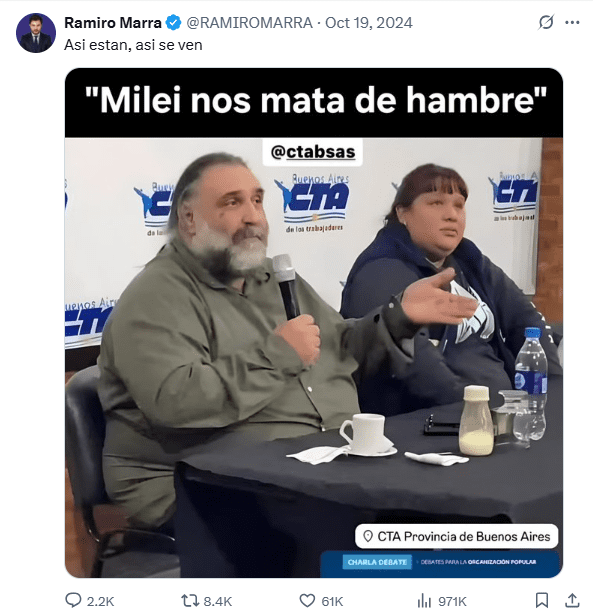593x616 pixels.
Task: Click the tweet text "Asi estan, asi se ven"
Action: coord(133,45)
